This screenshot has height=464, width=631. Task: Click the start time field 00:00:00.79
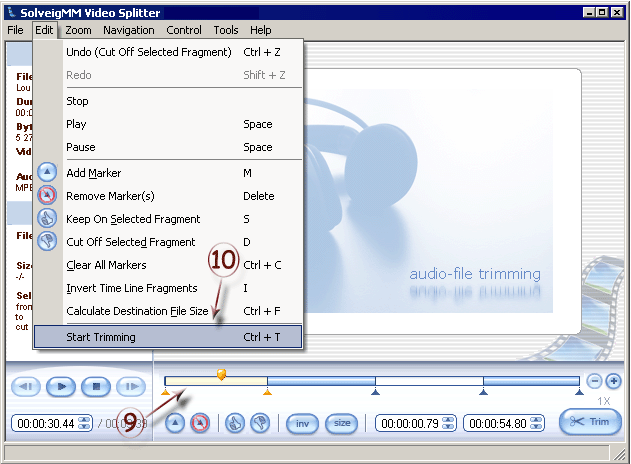pos(410,424)
